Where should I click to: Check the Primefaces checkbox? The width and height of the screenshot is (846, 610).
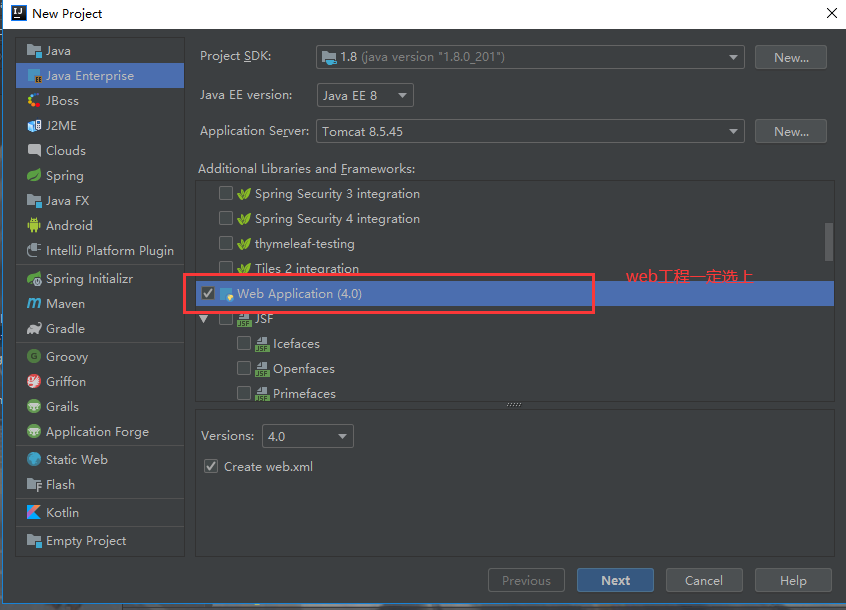[x=244, y=393]
